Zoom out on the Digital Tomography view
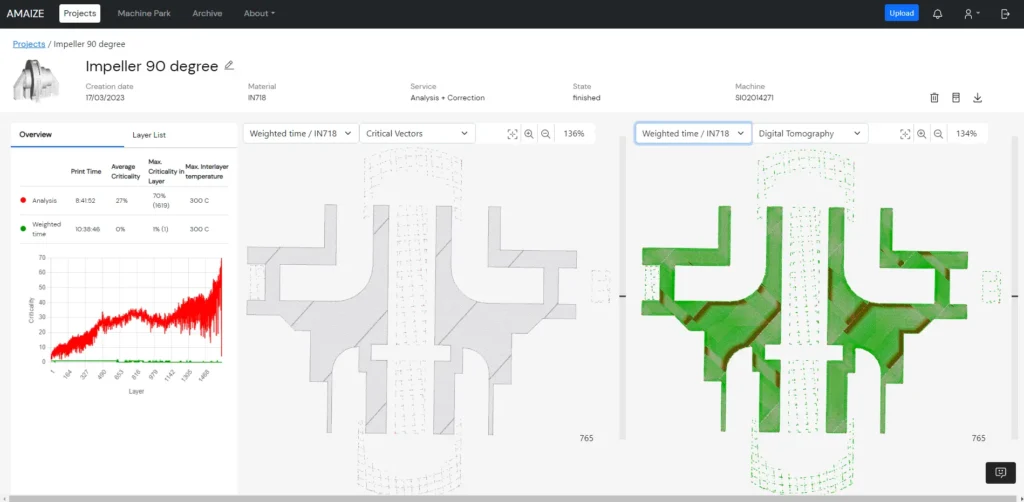This screenshot has width=1024, height=502. click(x=938, y=134)
